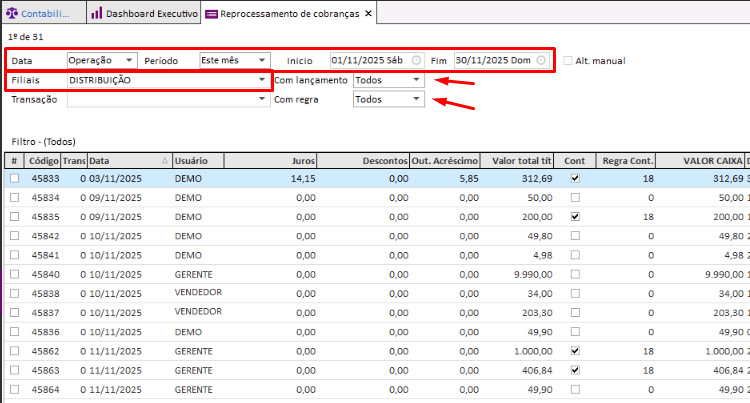Sort by the Código column header

pos(44,160)
